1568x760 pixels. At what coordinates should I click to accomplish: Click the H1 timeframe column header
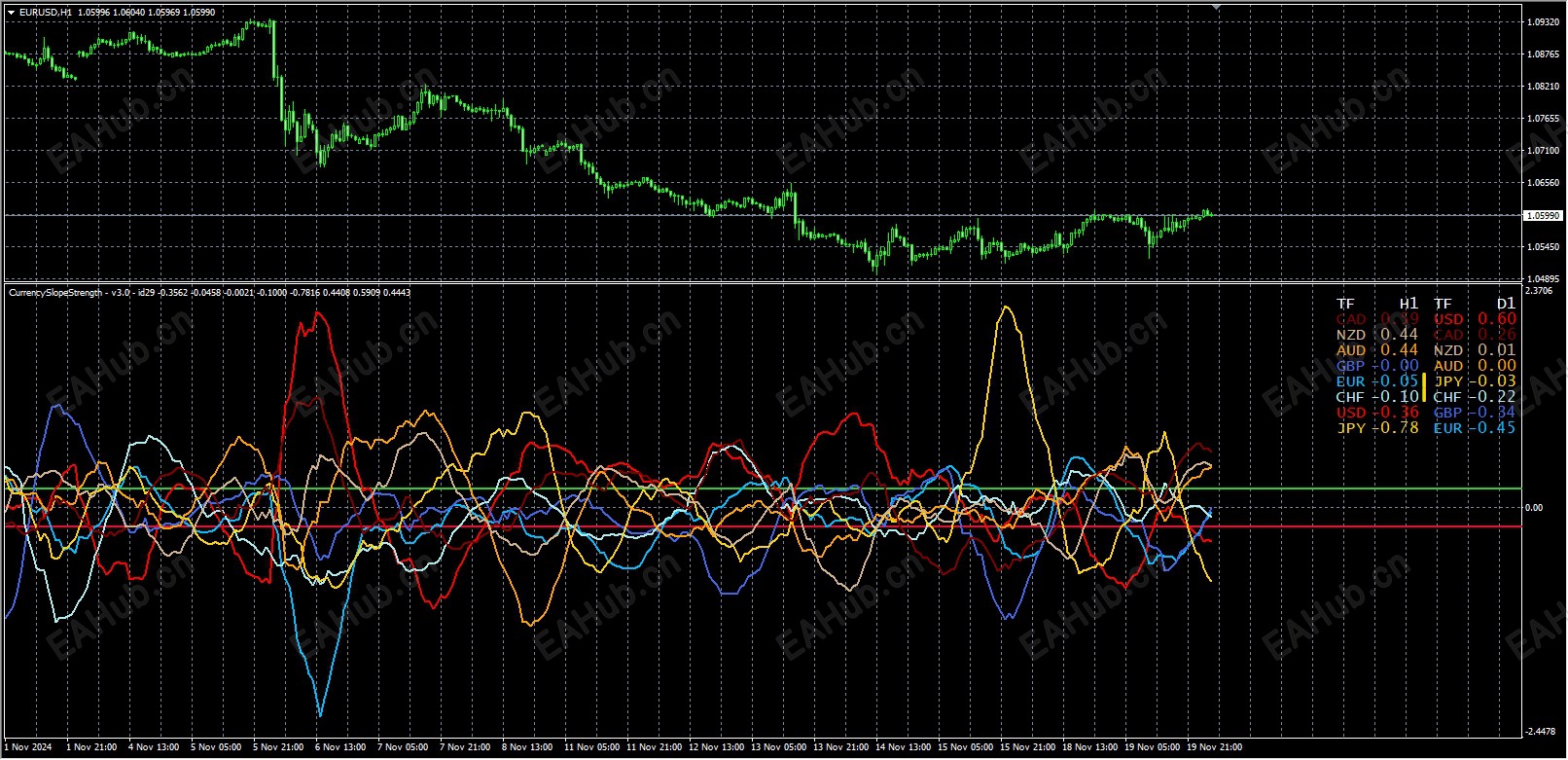pyautogui.click(x=1408, y=304)
